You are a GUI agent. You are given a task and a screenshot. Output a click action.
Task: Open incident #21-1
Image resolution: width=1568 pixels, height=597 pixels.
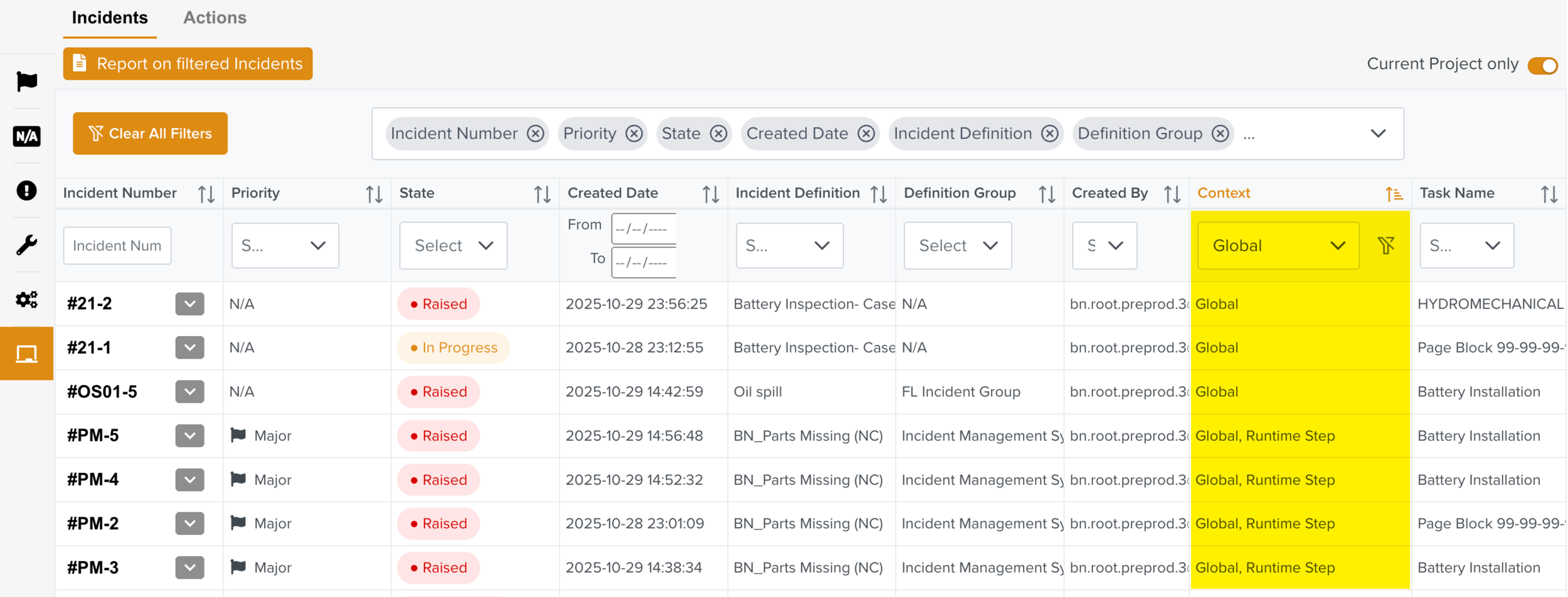(x=89, y=348)
